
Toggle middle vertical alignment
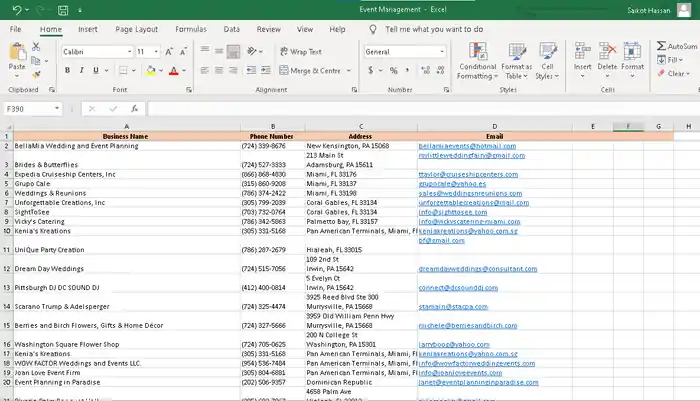tap(219, 51)
